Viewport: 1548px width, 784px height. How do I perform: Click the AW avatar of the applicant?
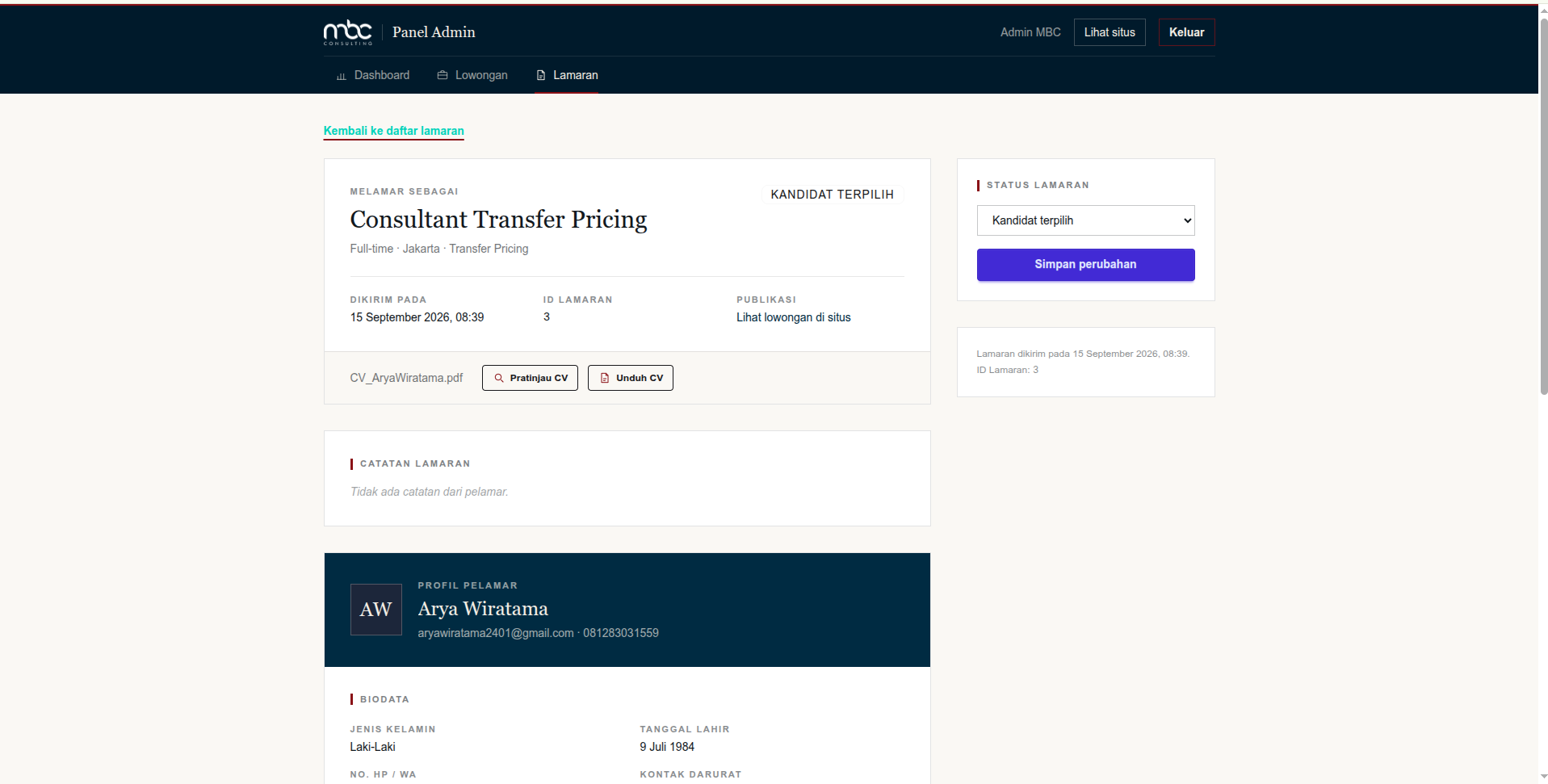(376, 610)
